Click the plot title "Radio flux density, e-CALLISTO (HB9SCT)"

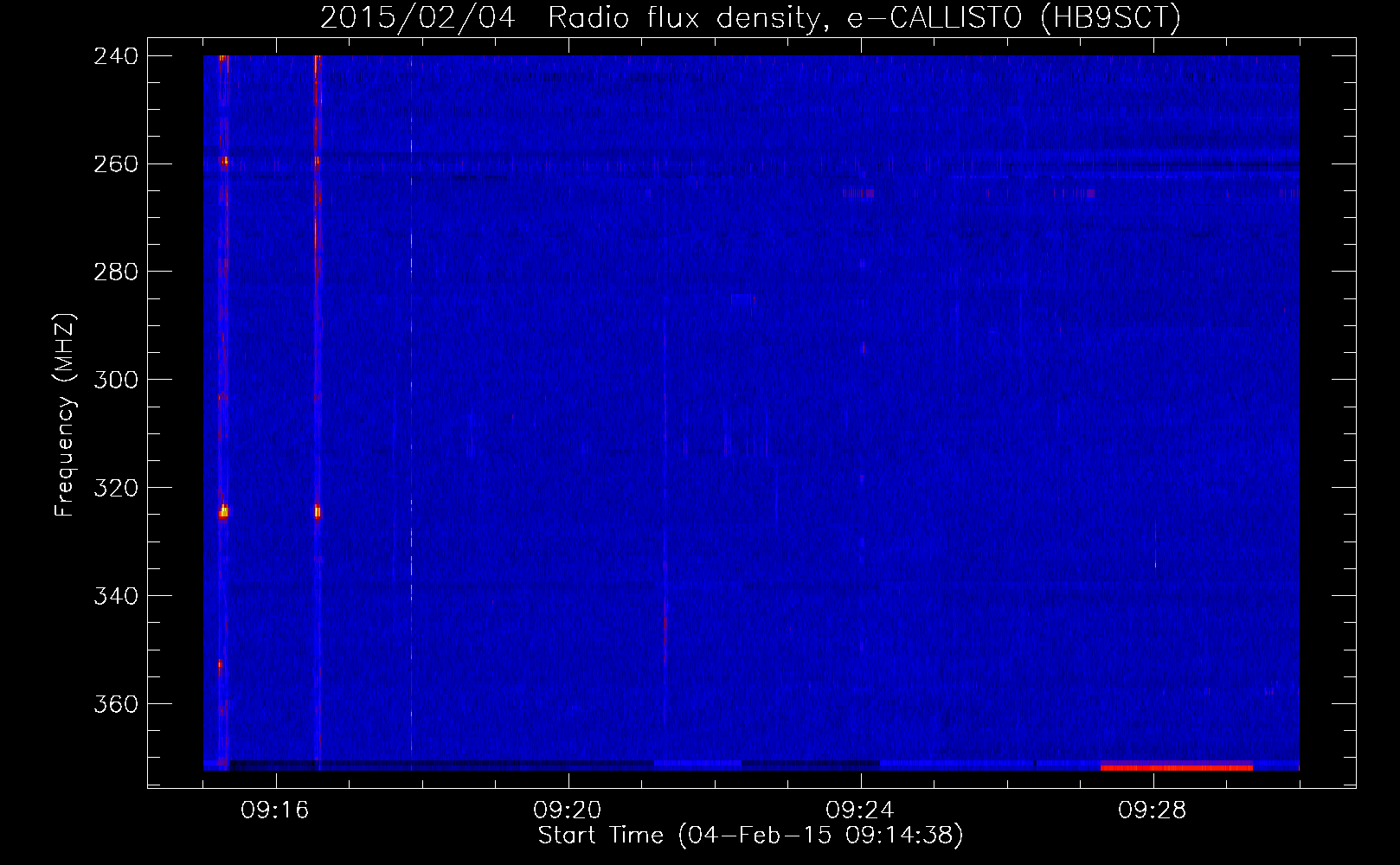coord(864,17)
